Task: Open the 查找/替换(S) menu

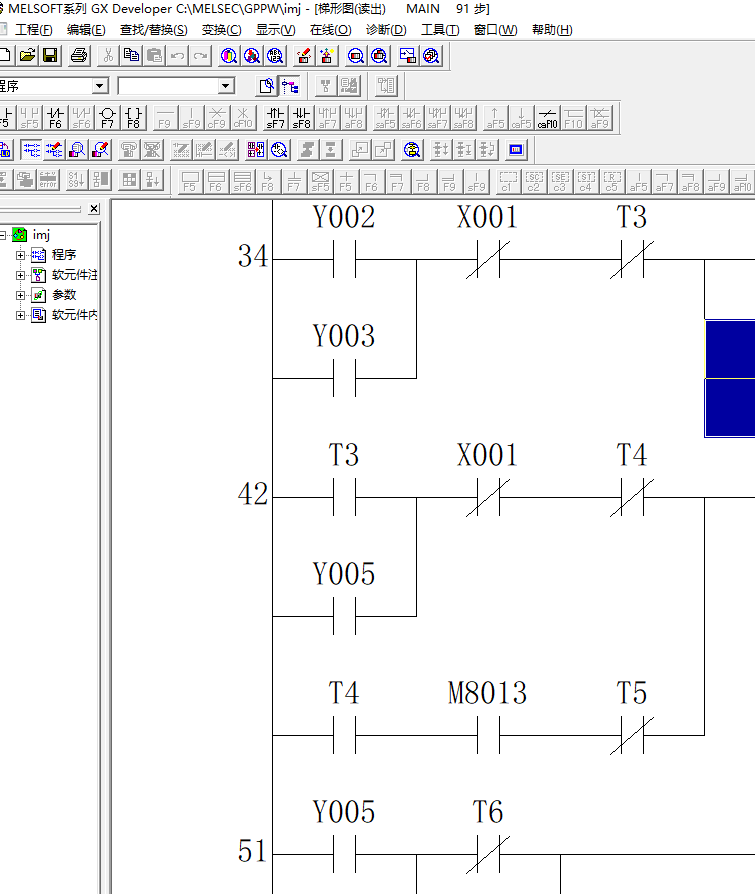Action: (154, 30)
